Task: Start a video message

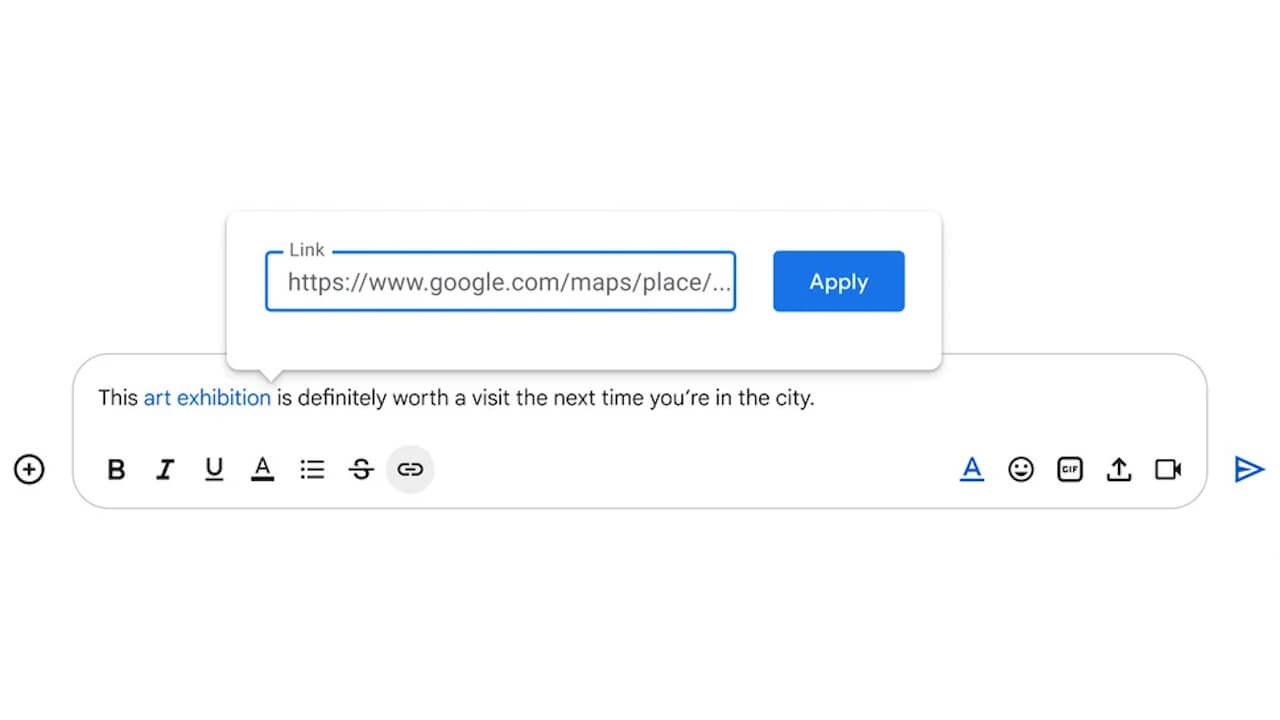Action: 1167,469
